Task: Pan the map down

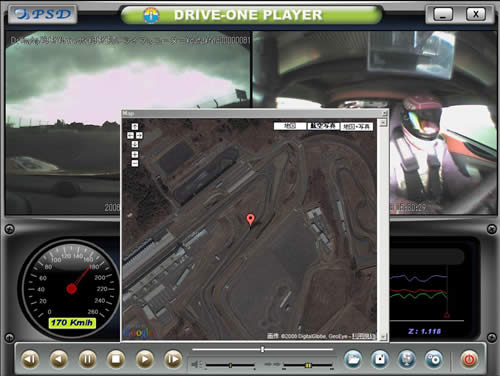Action: tap(135, 144)
